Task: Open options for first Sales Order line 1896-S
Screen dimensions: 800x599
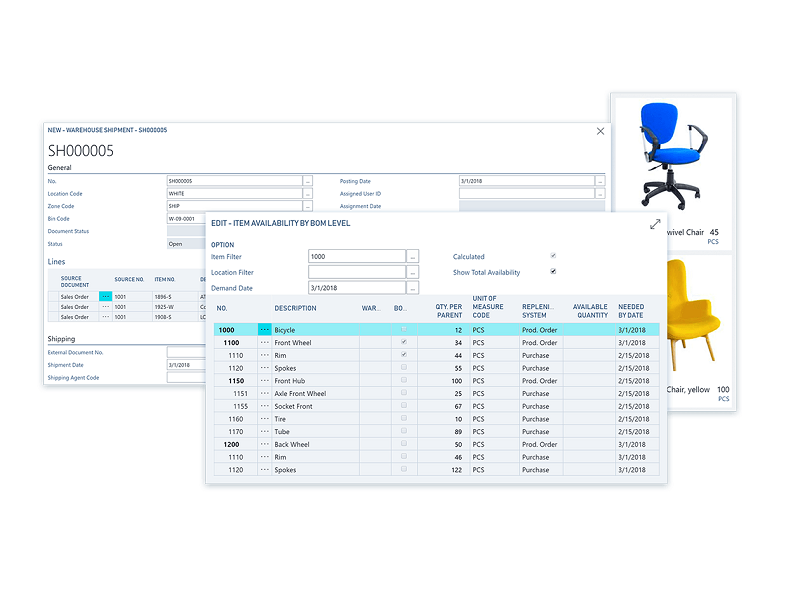Action: click(x=106, y=296)
